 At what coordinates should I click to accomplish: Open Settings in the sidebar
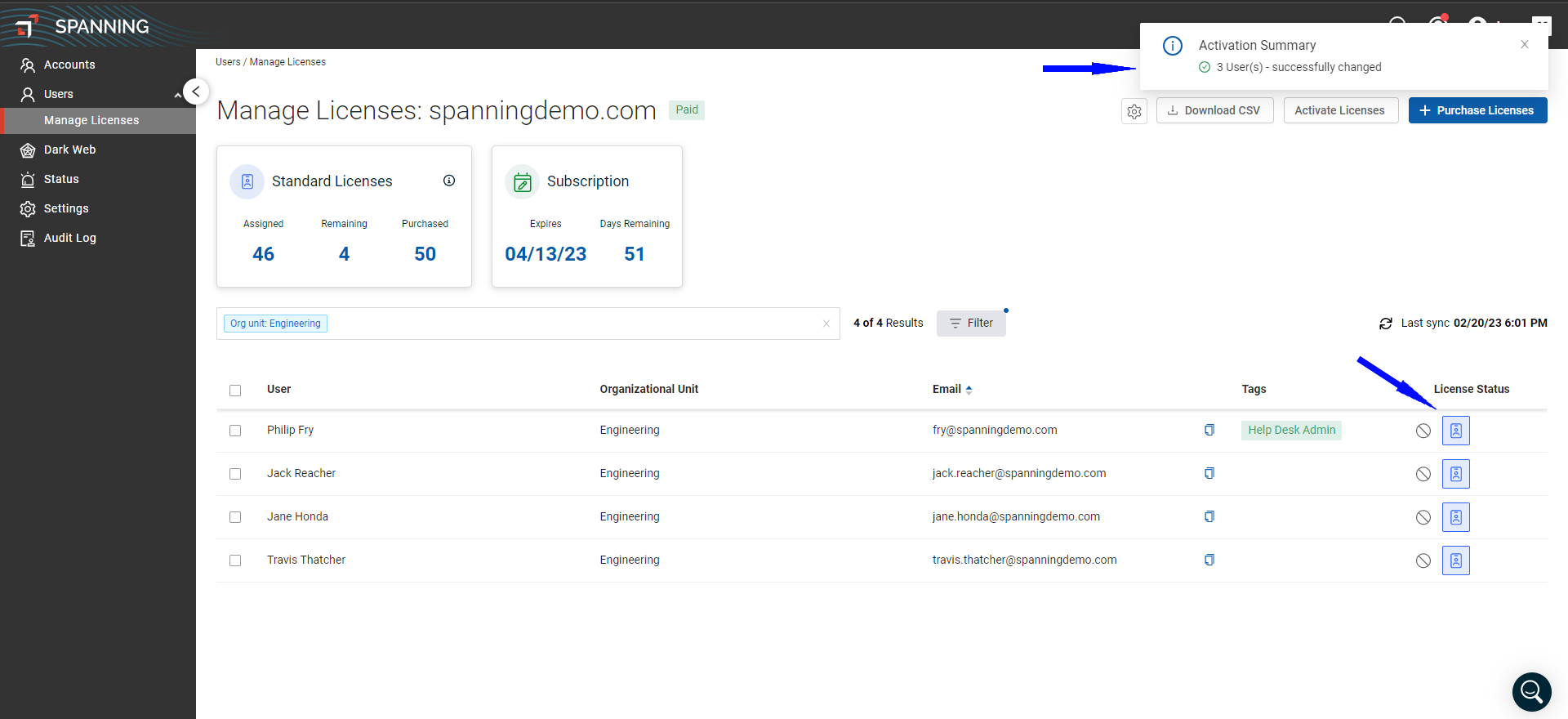(66, 208)
